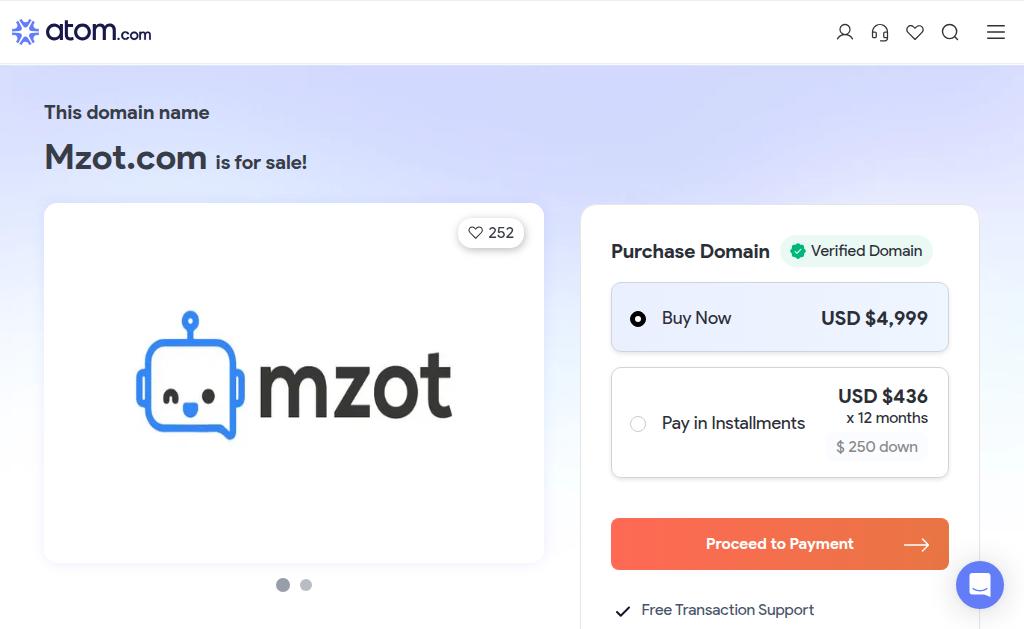Switch to the second carousel slide dot
The height and width of the screenshot is (629, 1024).
coord(306,585)
